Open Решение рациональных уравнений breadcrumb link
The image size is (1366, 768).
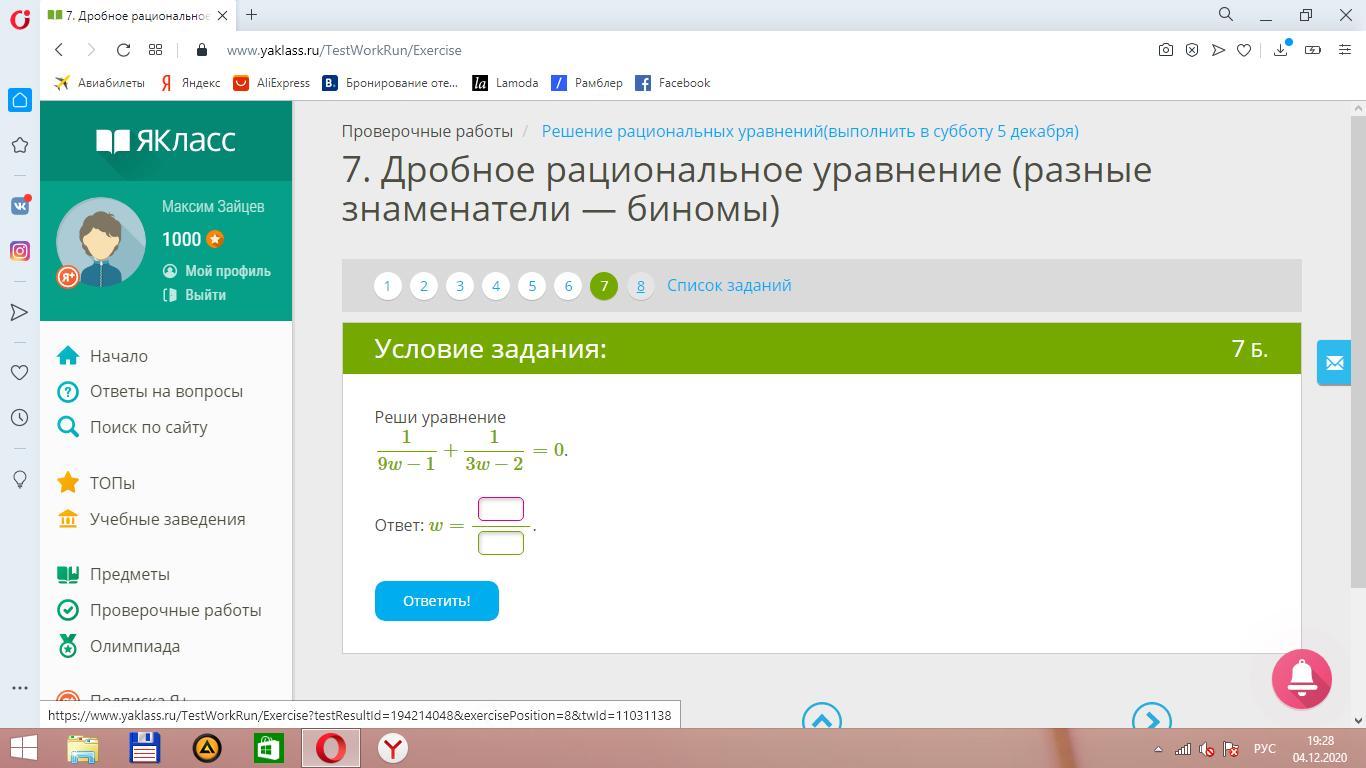pos(810,131)
